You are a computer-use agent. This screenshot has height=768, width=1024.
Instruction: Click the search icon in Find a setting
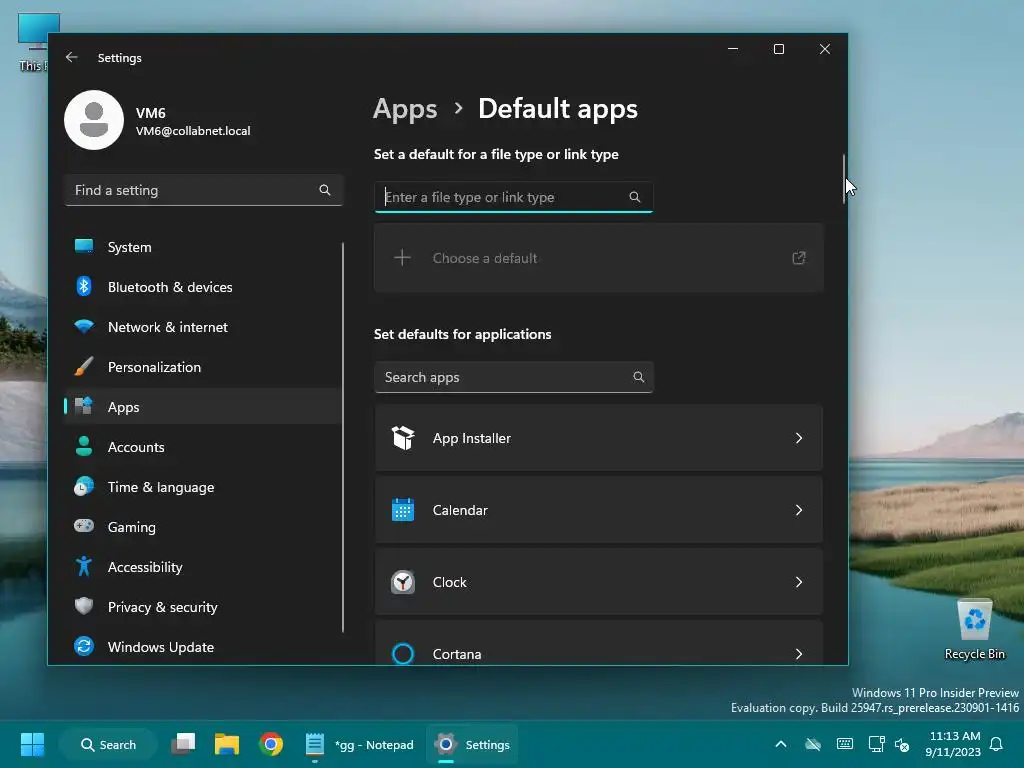[325, 190]
